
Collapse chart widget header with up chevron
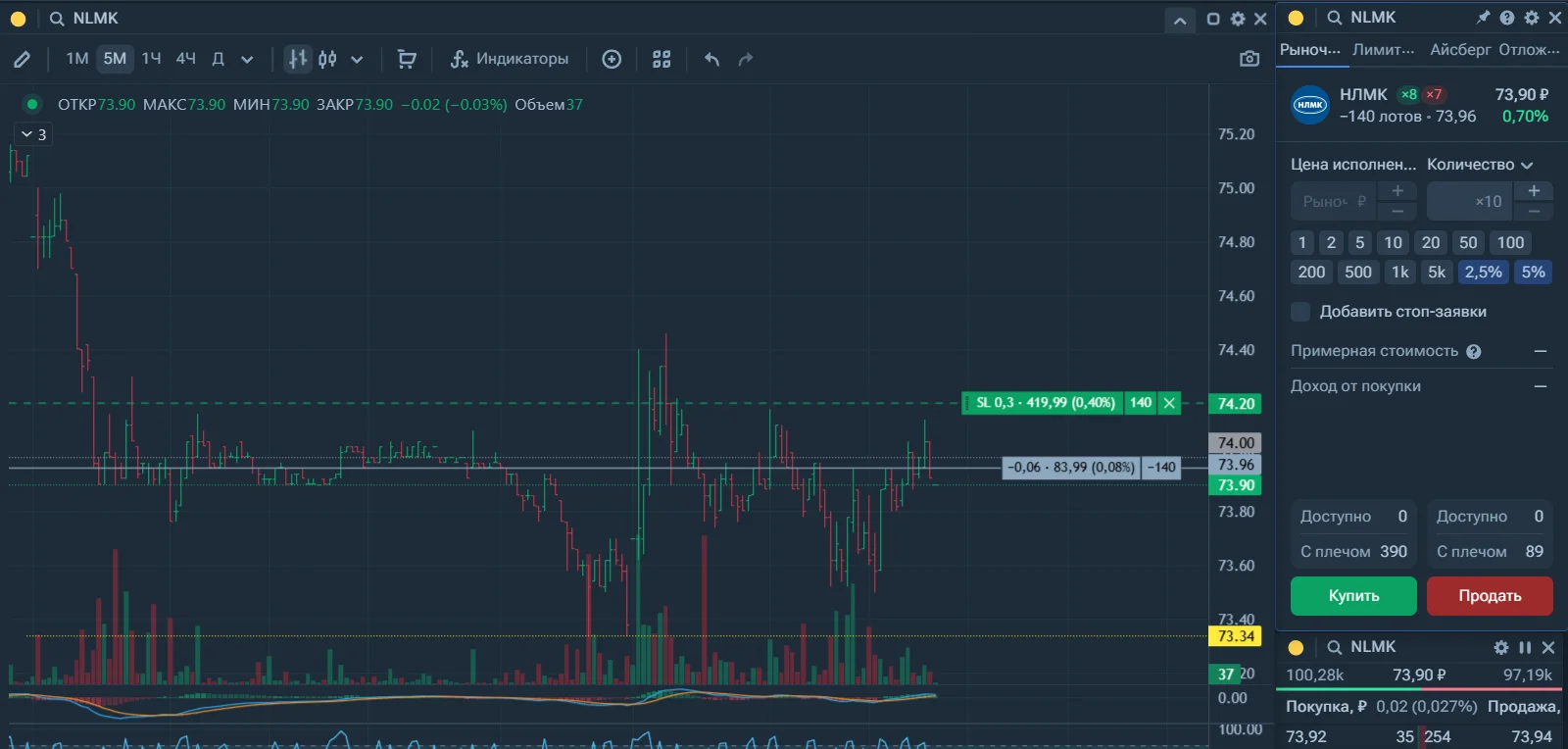[x=1180, y=20]
